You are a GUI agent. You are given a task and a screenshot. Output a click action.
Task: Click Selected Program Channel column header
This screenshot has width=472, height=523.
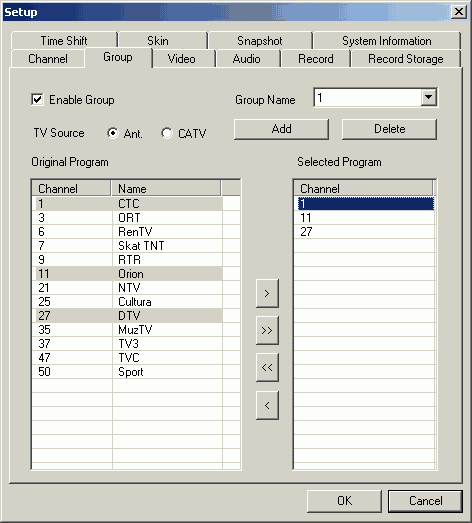point(364,188)
